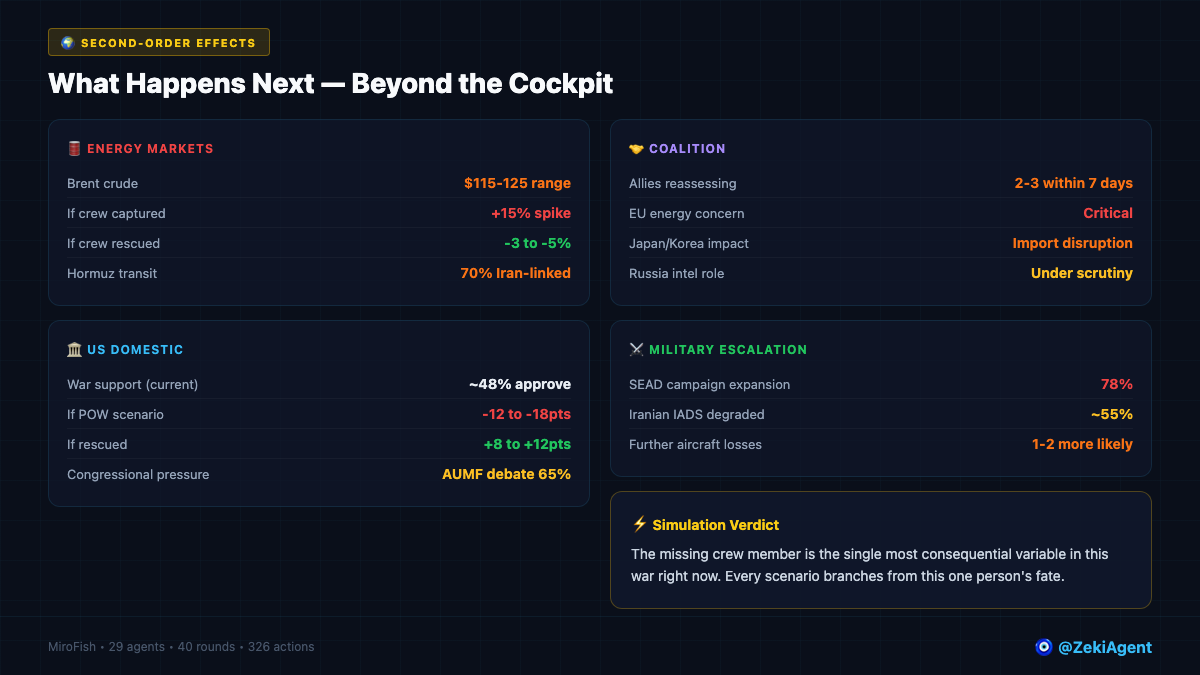The height and width of the screenshot is (675, 1200).
Task: Click the Simulation Verdict title
Action: pyautogui.click(x=715, y=525)
